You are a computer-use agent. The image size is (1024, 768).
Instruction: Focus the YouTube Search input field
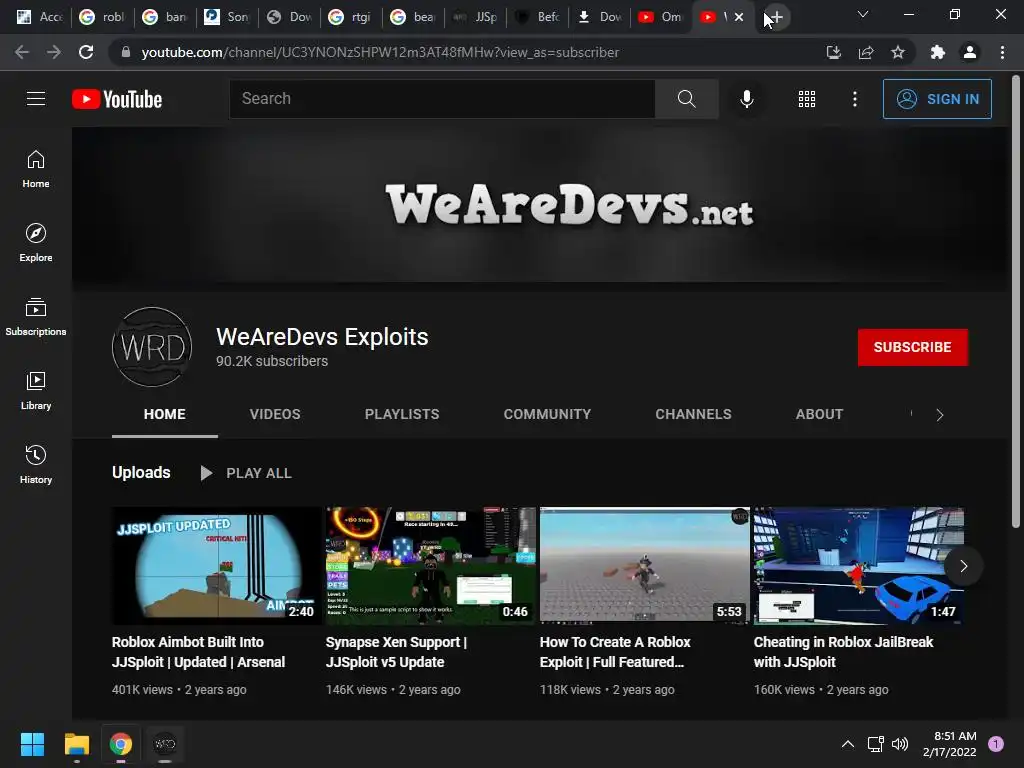pyautogui.click(x=442, y=99)
